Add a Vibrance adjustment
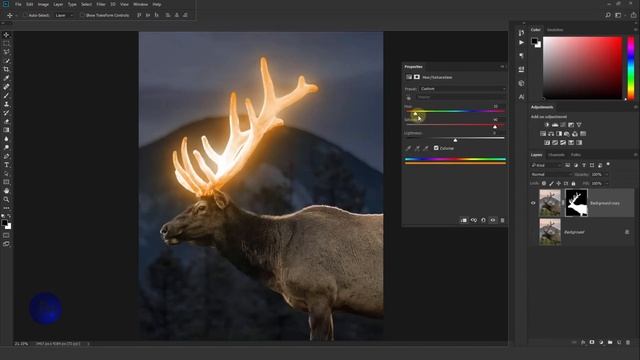Viewport: 640px width, 360px height. pos(579,125)
